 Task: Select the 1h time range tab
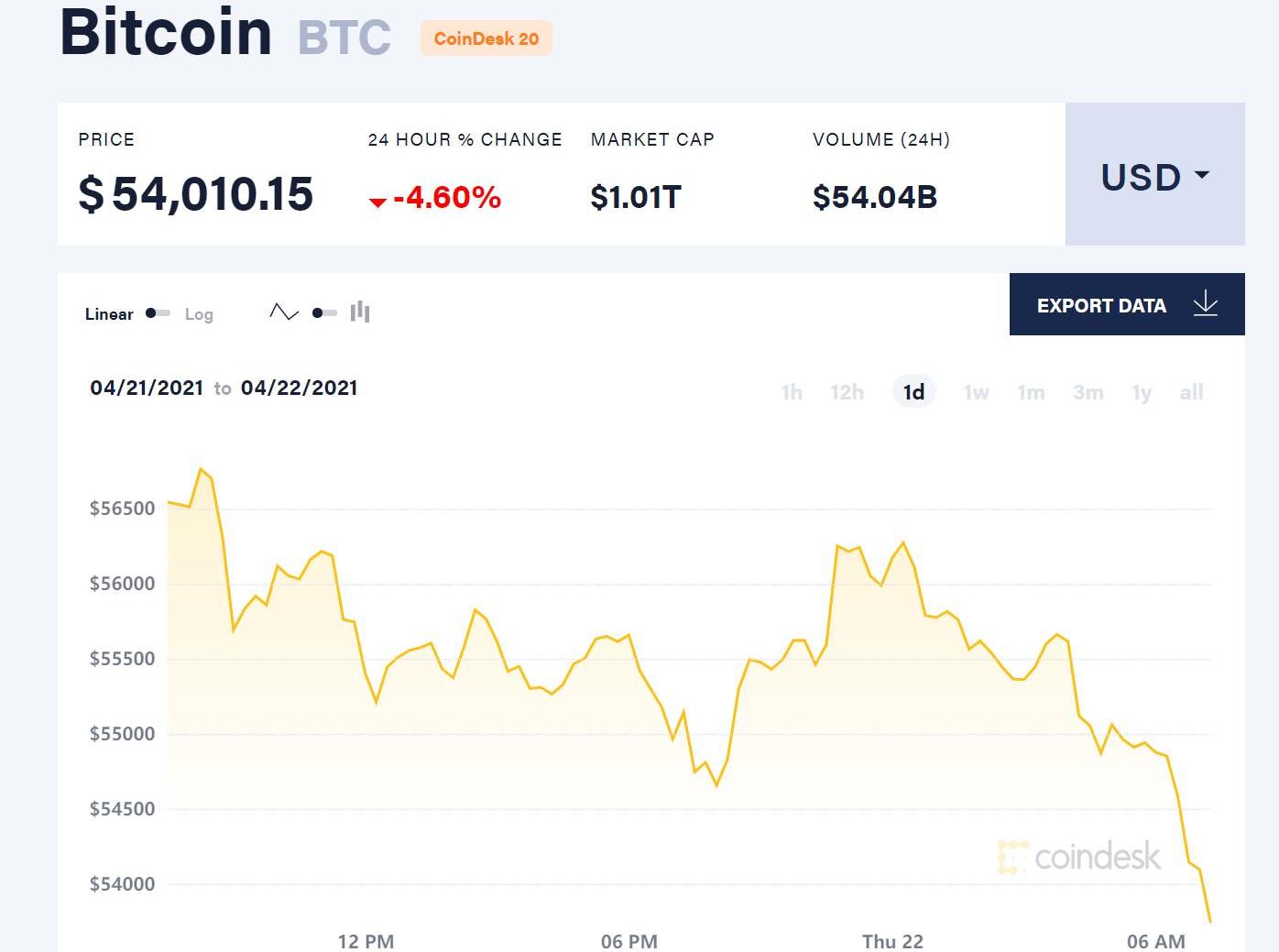coord(792,392)
